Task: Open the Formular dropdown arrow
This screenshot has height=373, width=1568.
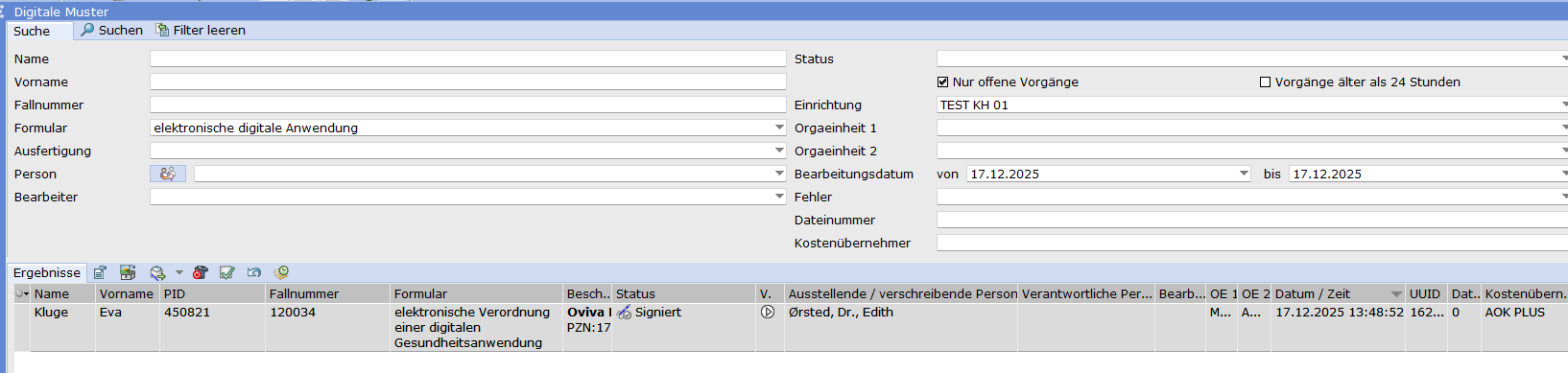Action: pos(779,128)
